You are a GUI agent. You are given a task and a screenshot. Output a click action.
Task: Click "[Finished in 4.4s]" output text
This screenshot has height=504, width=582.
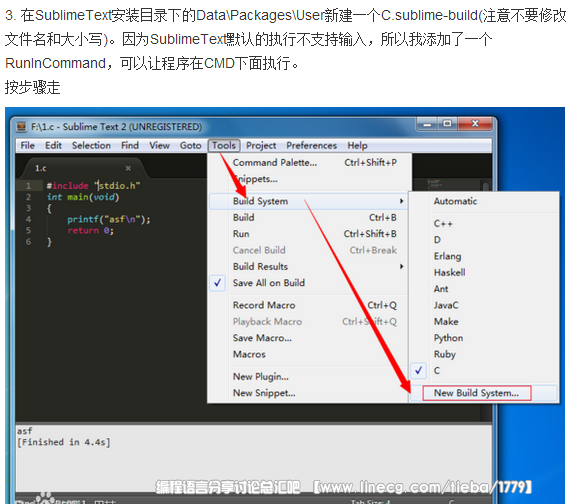click(63, 442)
